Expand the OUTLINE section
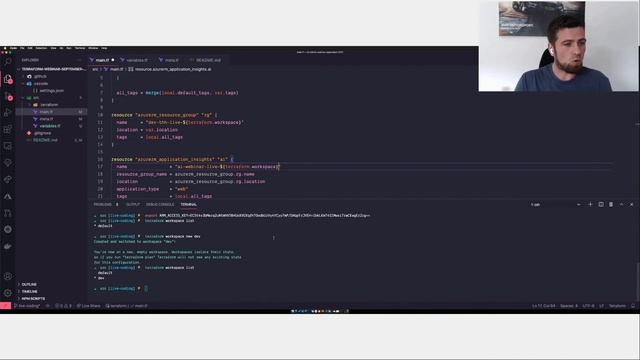 (29, 284)
